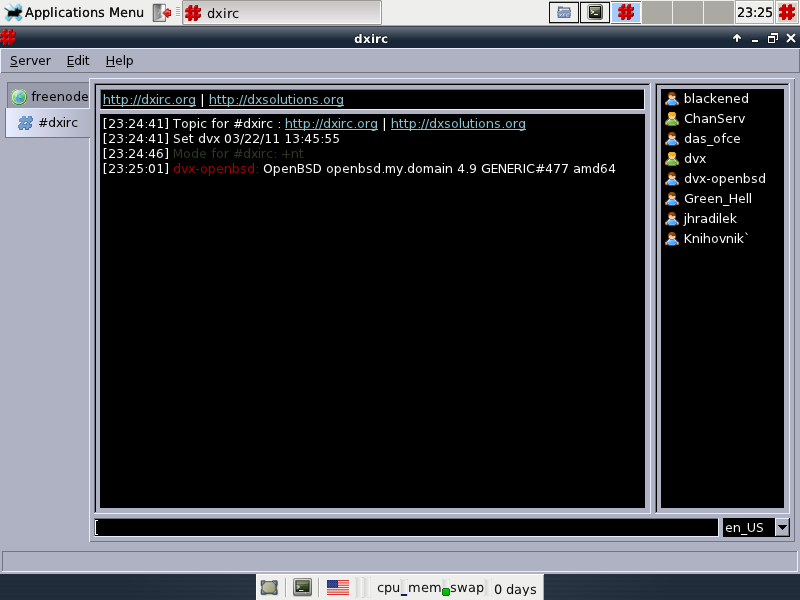
Task: Open the Edit menu
Action: pos(78,61)
